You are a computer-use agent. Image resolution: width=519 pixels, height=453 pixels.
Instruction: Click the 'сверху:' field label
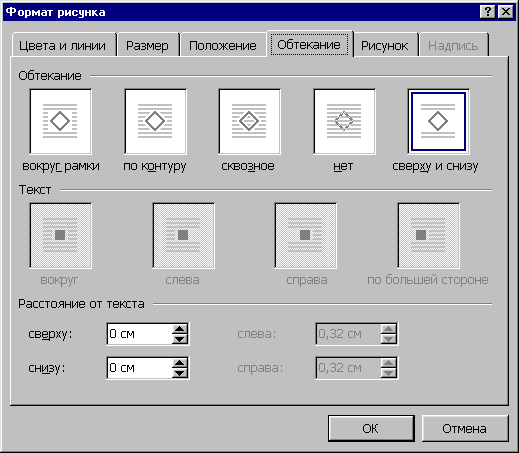pos(50,334)
